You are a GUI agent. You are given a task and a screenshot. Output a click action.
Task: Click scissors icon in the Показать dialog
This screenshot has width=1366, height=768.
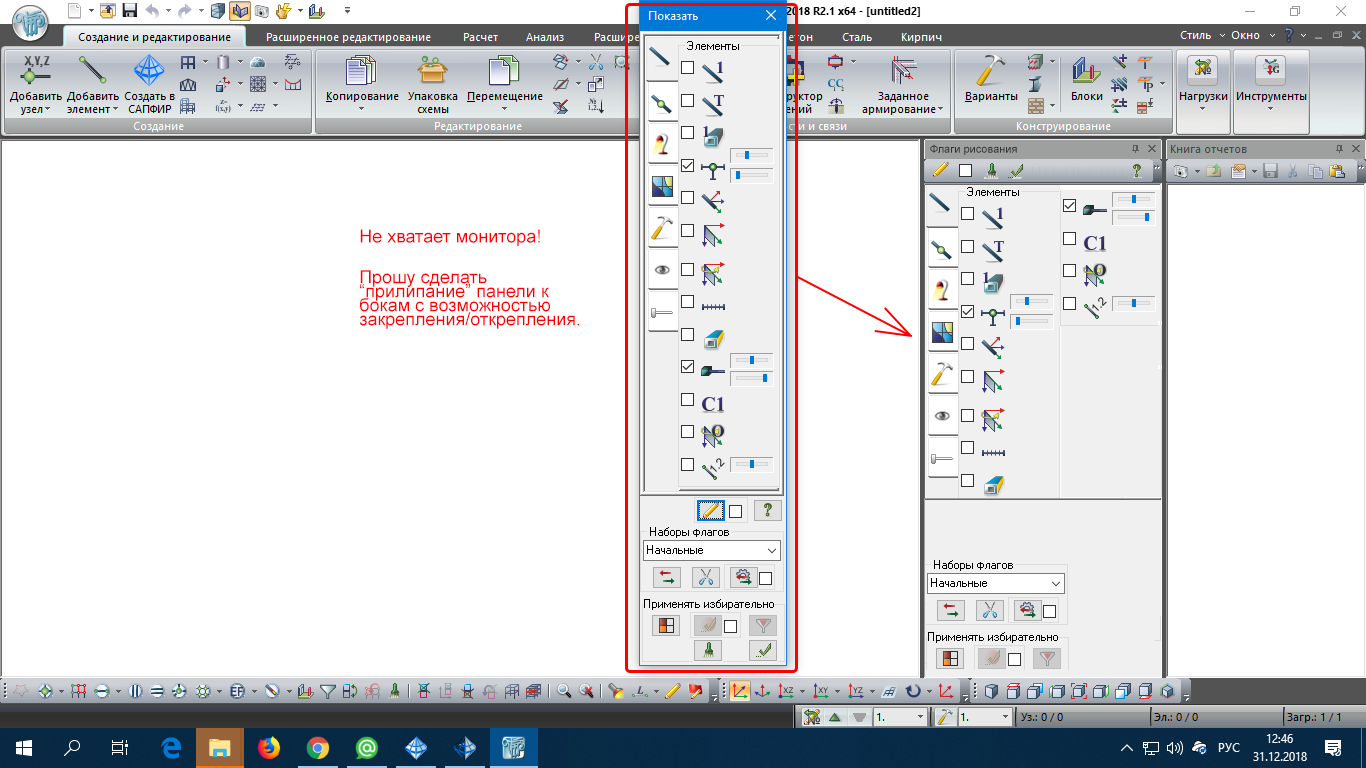705,577
